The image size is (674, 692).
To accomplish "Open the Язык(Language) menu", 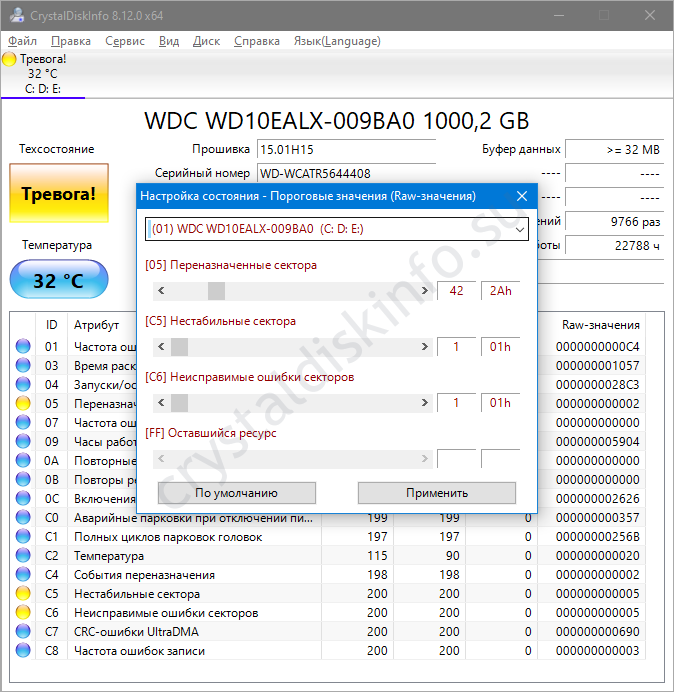I will pyautogui.click(x=337, y=41).
